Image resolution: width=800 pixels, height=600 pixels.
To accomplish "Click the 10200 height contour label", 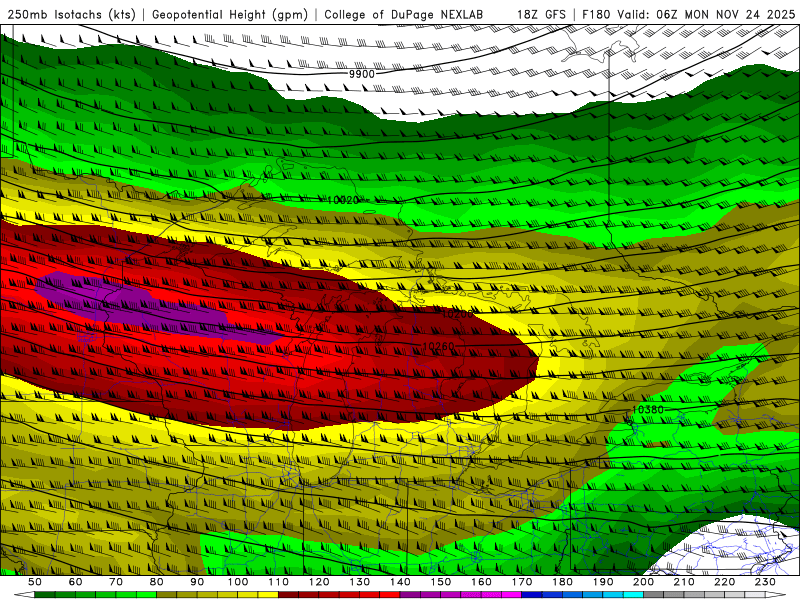I will click(x=457, y=314).
